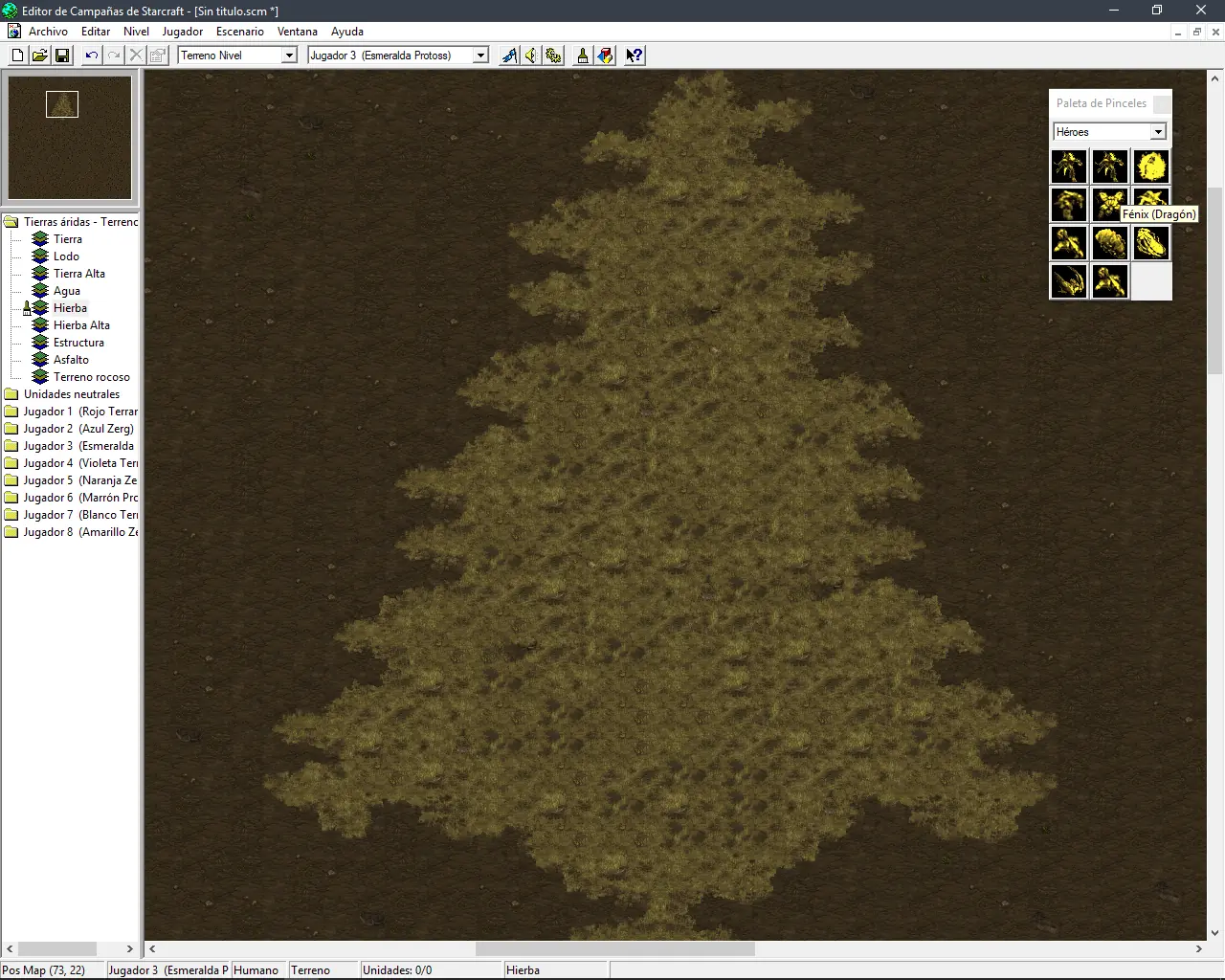Create a new map with the blank page icon
This screenshot has width=1225, height=980.
point(17,56)
